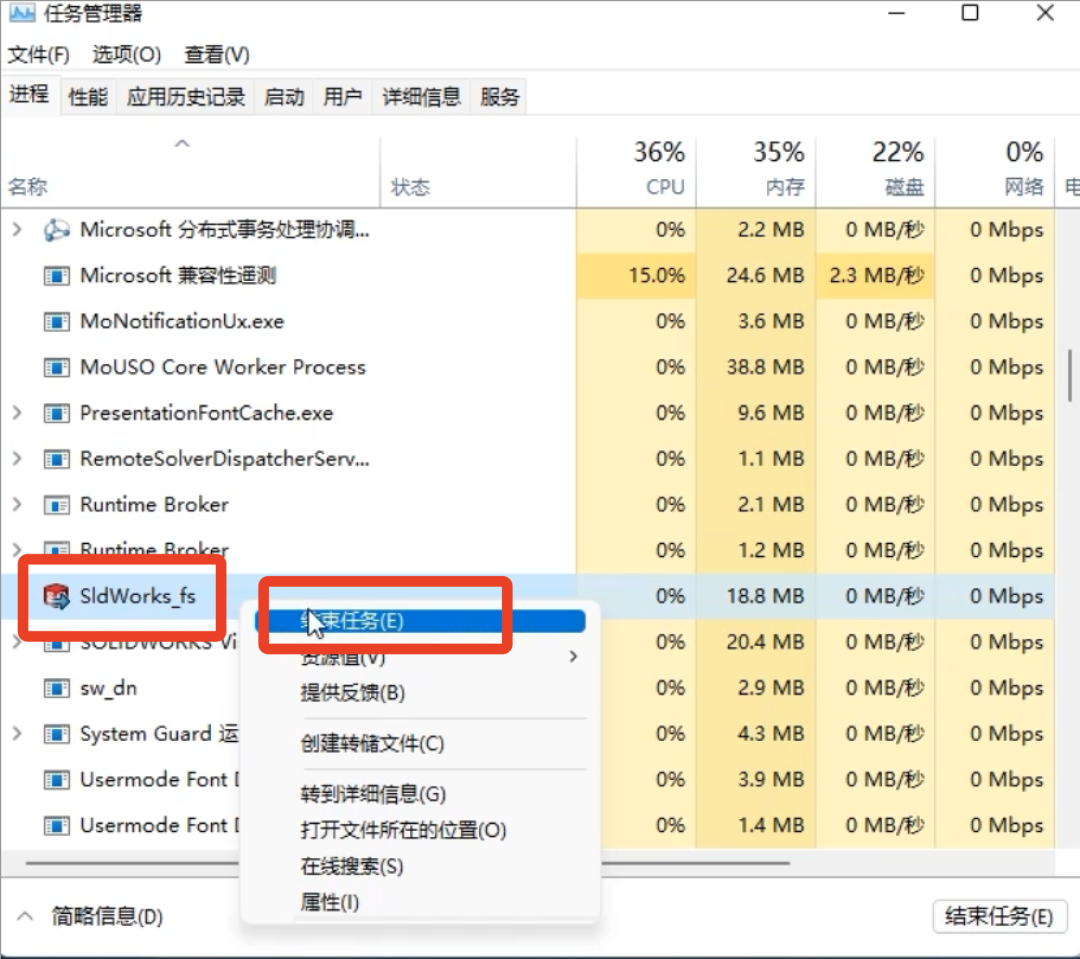Click the 结束任务(E) button
1080x959 pixels.
coord(999,917)
